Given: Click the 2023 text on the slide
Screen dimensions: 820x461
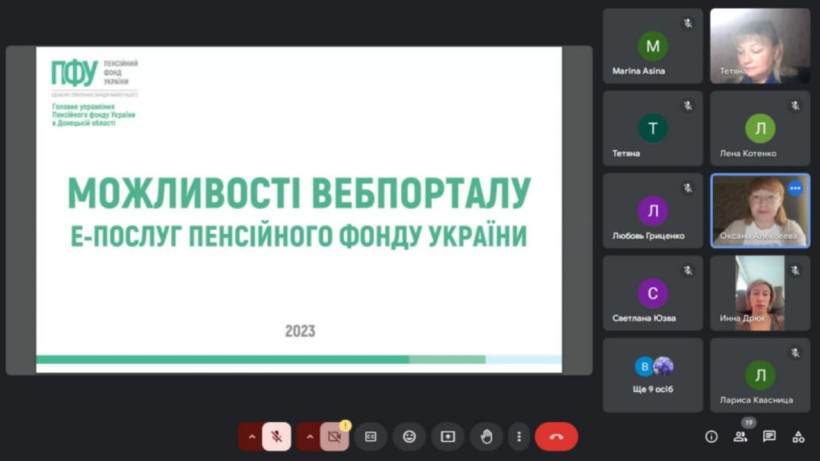Looking at the screenshot, I should 300,331.
